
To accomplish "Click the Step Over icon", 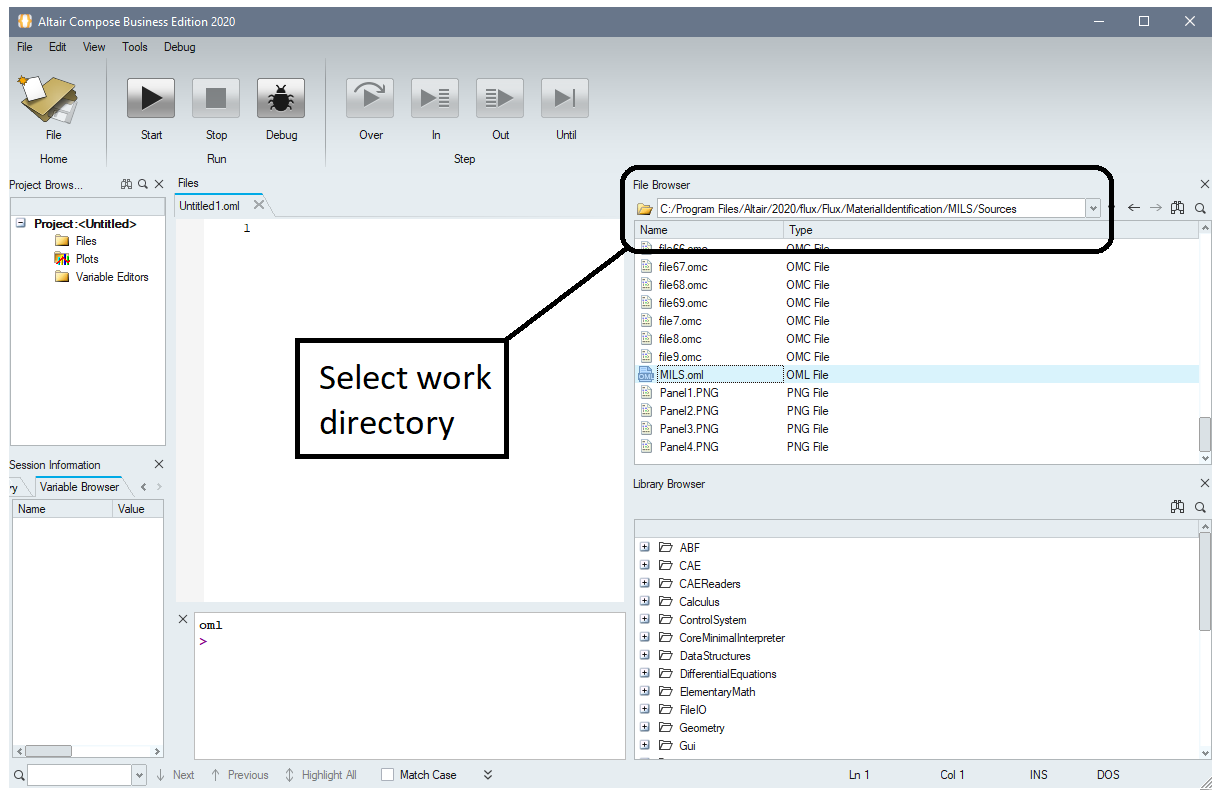I will [370, 98].
